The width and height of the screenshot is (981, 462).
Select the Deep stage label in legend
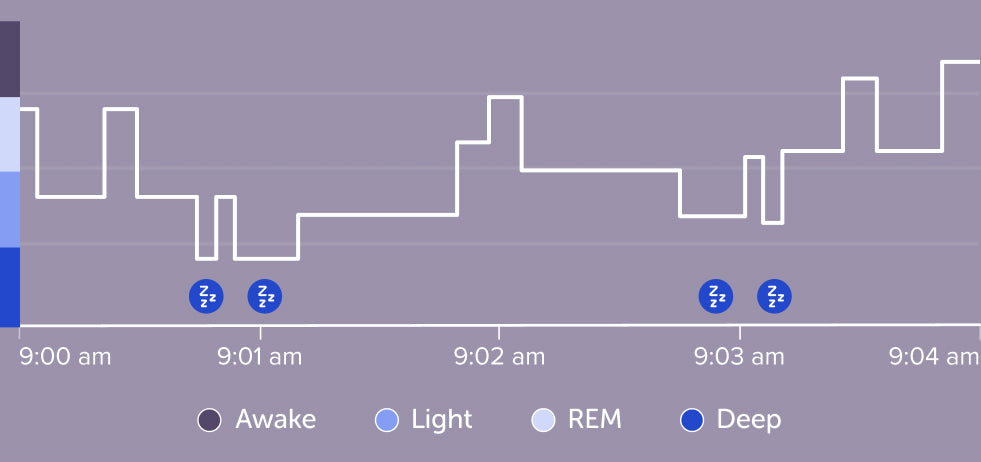click(748, 420)
